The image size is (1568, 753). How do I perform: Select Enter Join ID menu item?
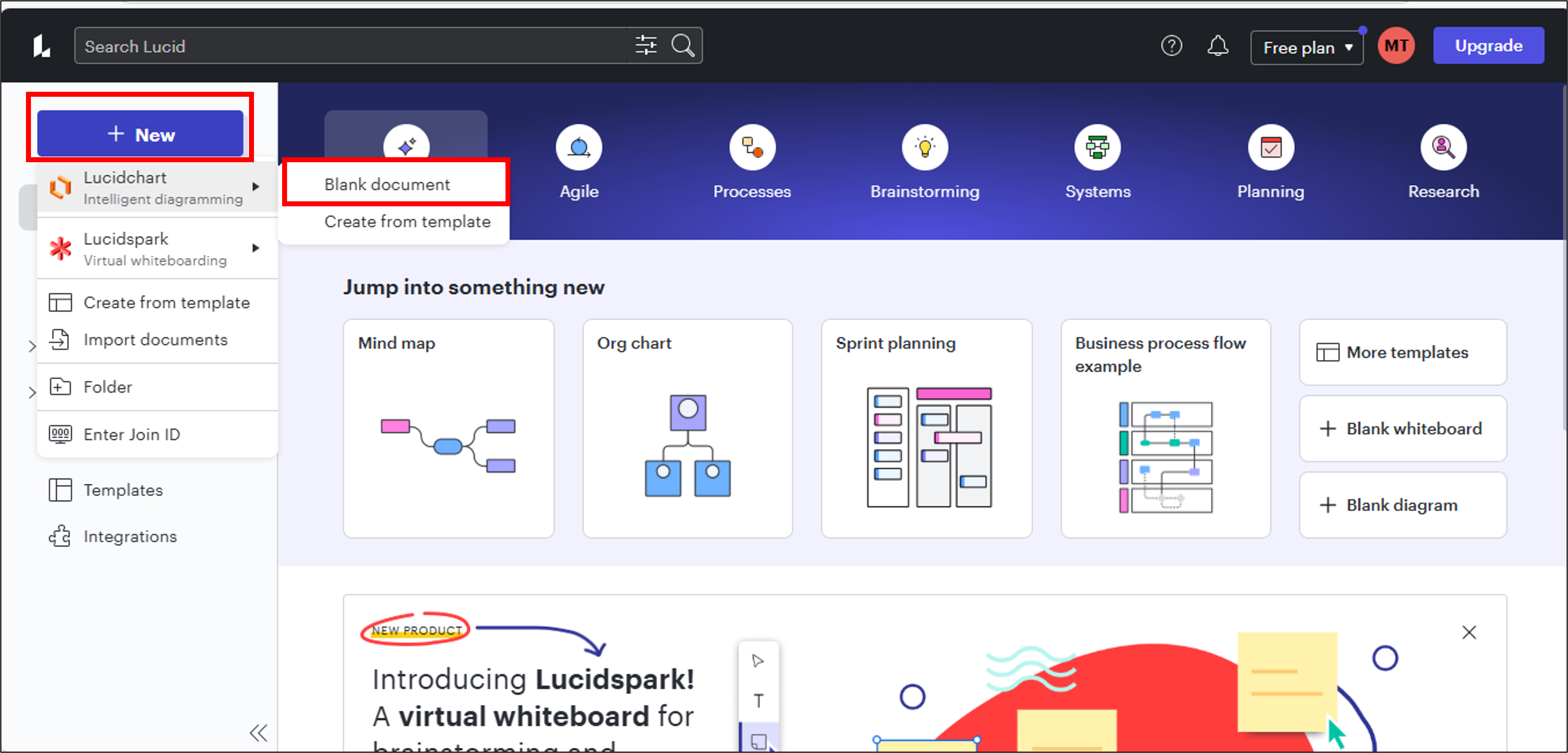click(132, 434)
